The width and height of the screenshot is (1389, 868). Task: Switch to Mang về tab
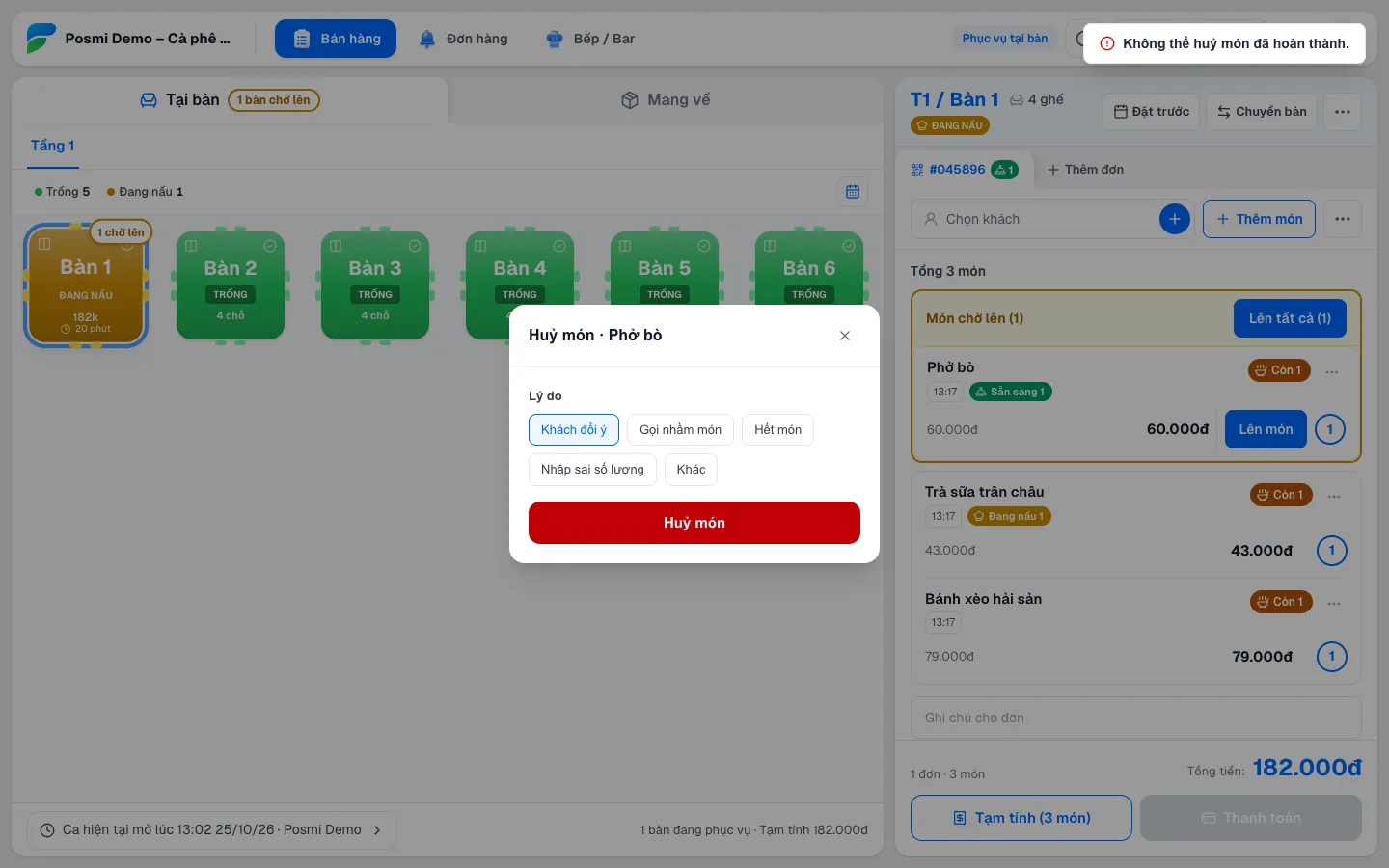tap(666, 100)
